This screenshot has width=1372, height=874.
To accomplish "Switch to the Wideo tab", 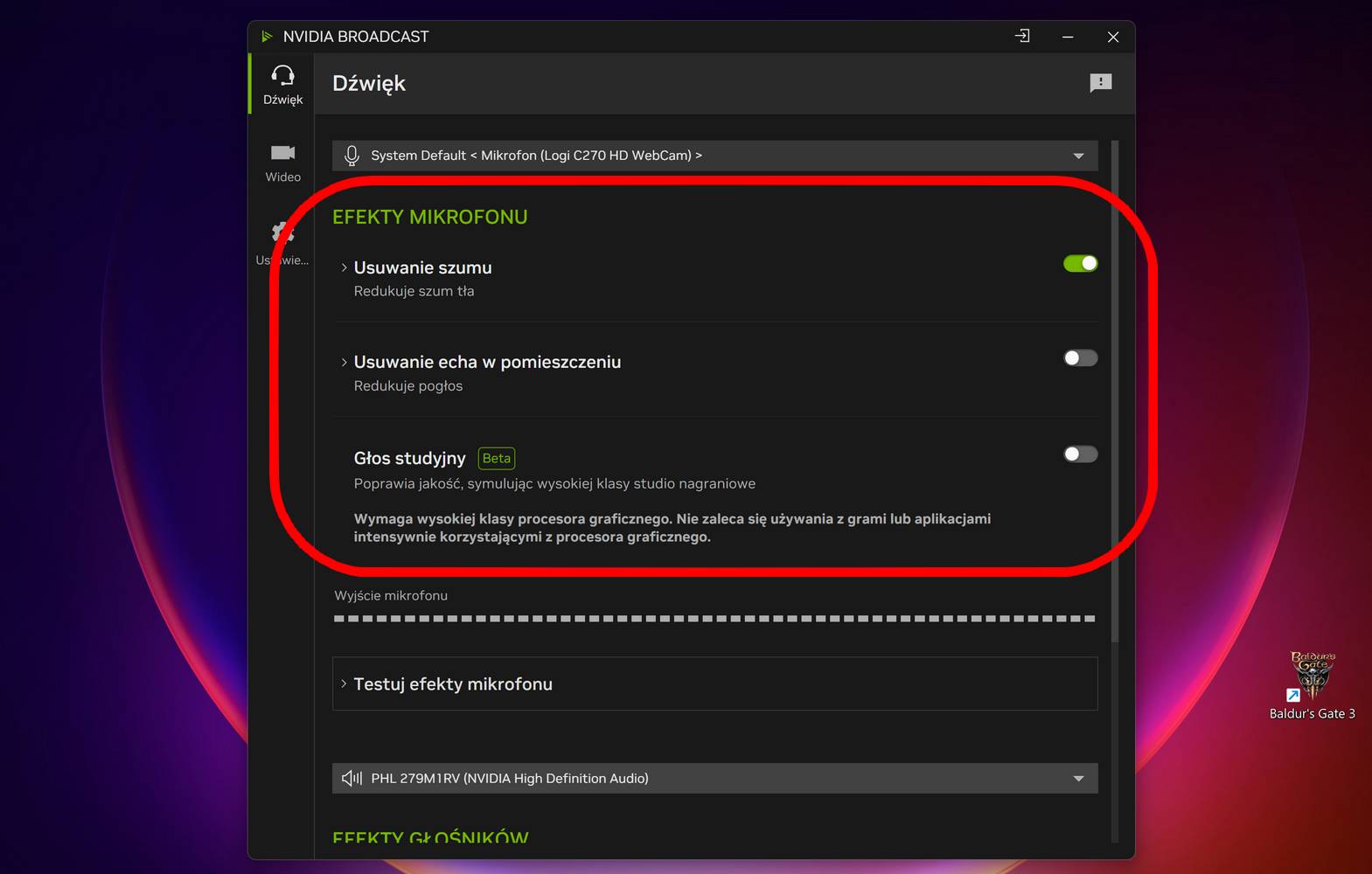I will pyautogui.click(x=282, y=163).
